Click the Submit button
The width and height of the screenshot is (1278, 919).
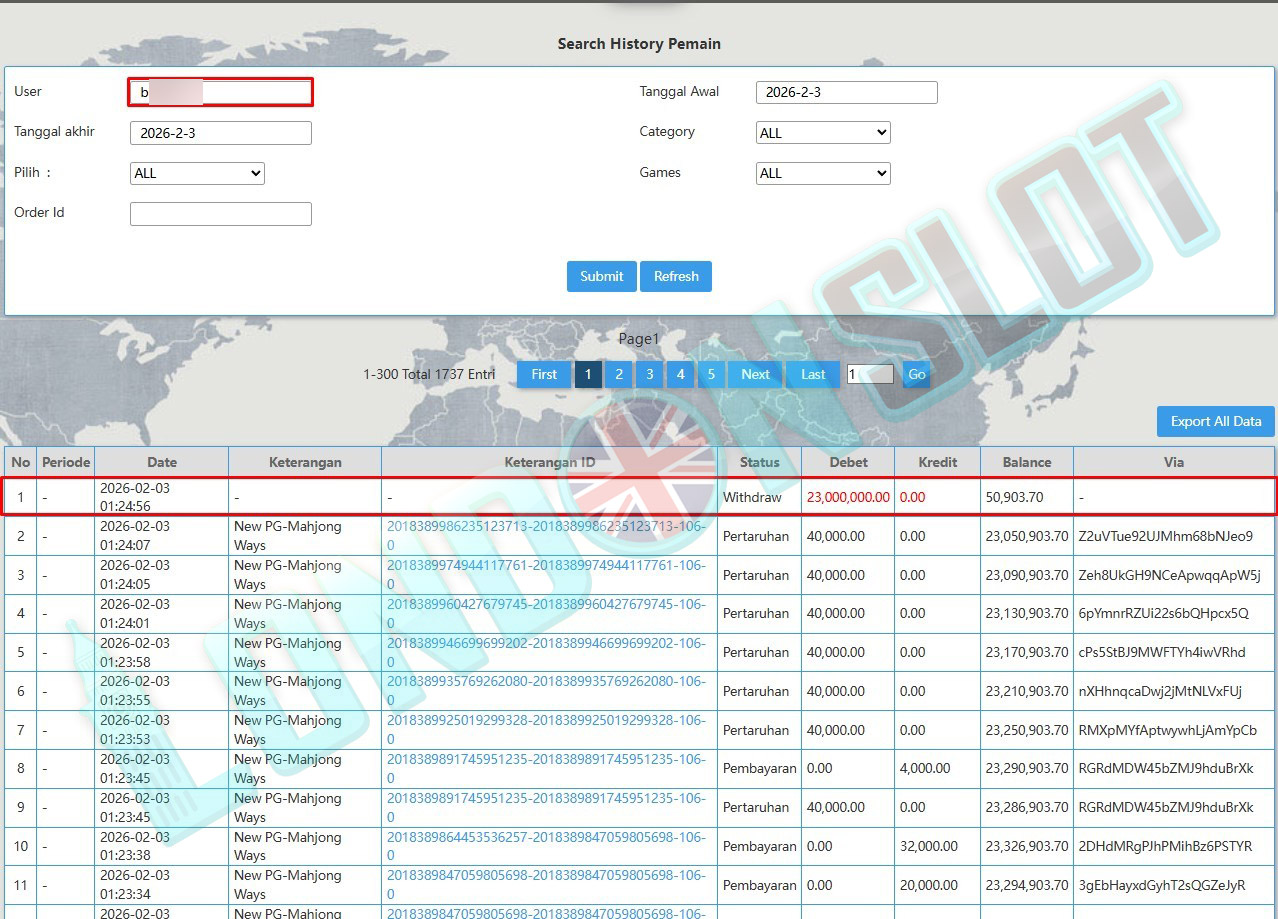pyautogui.click(x=601, y=277)
